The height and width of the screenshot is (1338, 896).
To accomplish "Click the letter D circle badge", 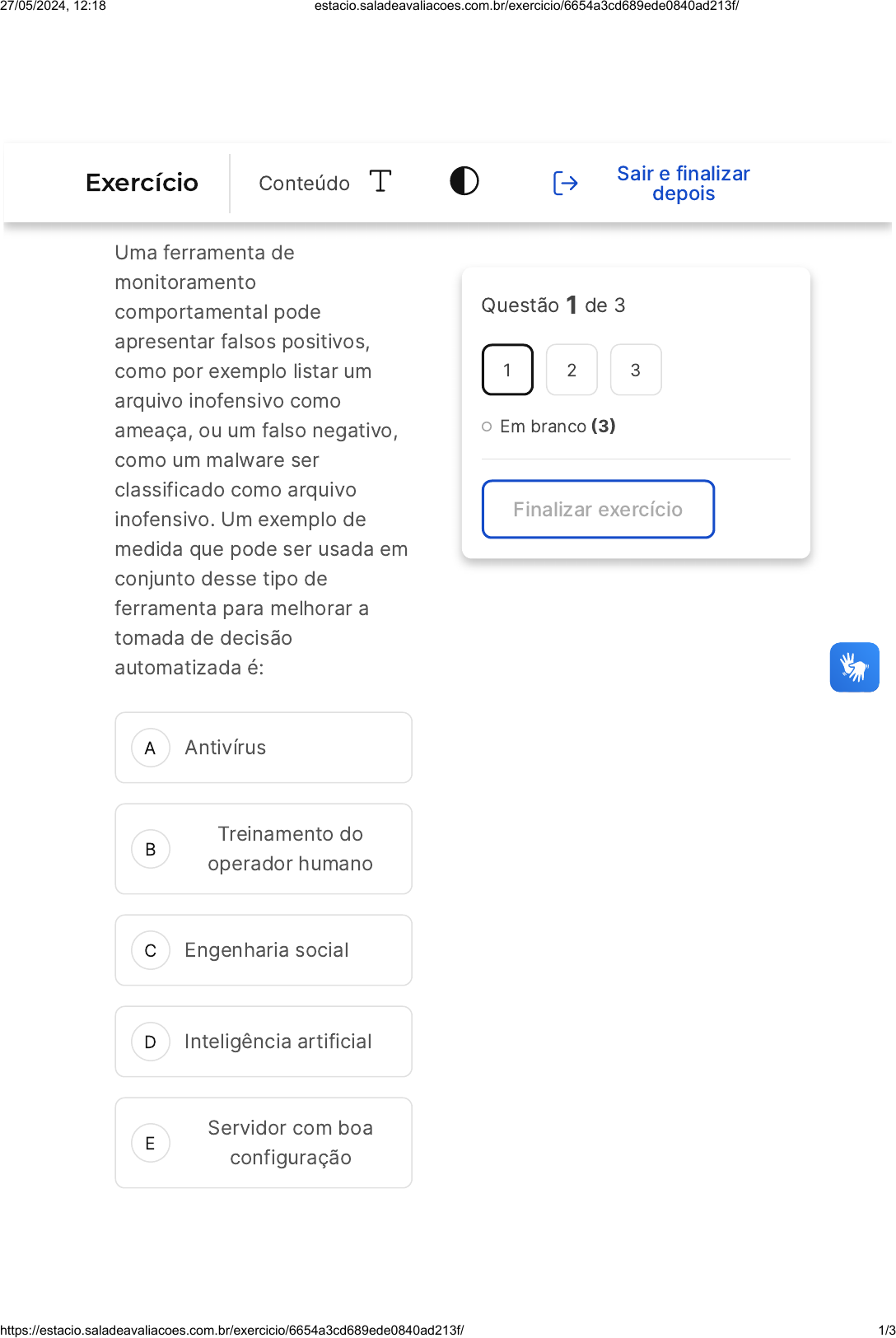I will tap(151, 1042).
